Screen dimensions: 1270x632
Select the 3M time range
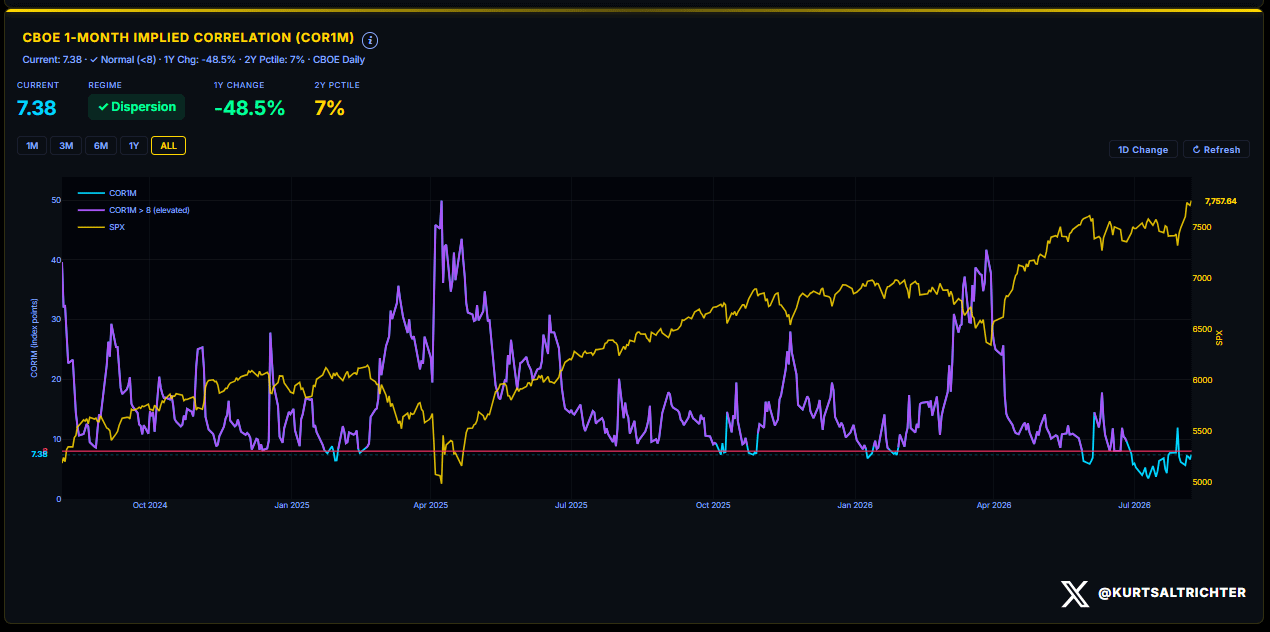click(66, 146)
